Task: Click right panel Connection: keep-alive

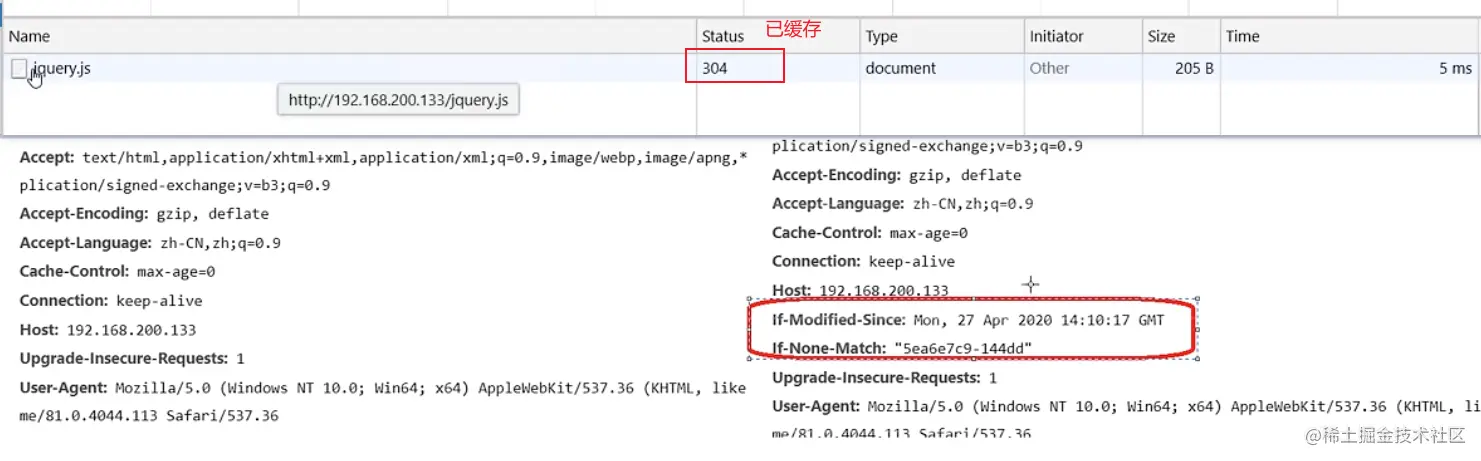Action: (x=864, y=261)
